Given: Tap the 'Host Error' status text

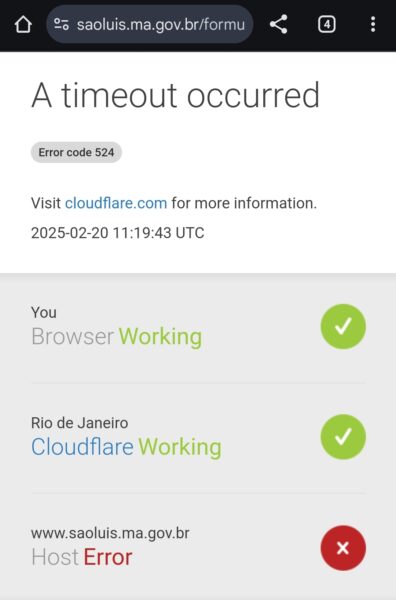Looking at the screenshot, I should click(x=81, y=557).
